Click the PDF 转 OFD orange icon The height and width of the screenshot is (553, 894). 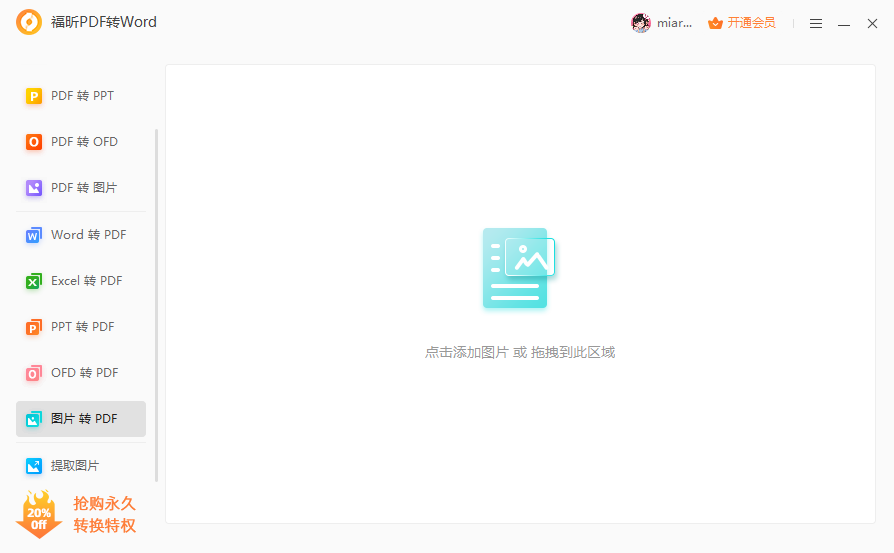(34, 142)
